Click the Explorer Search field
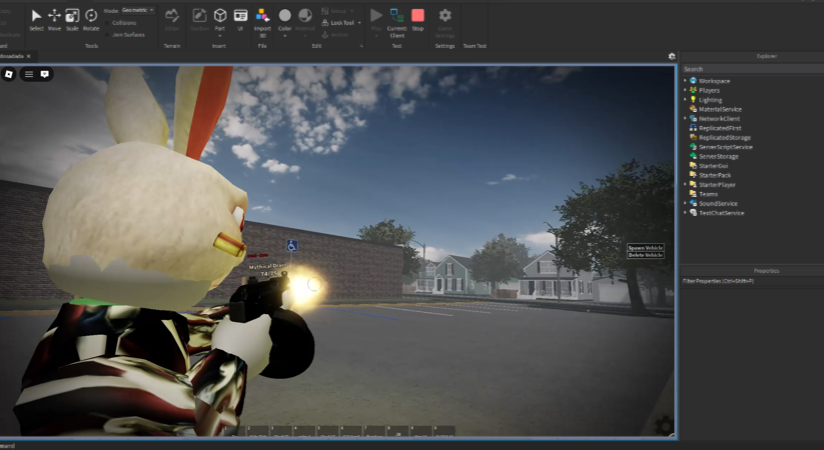 coord(753,69)
